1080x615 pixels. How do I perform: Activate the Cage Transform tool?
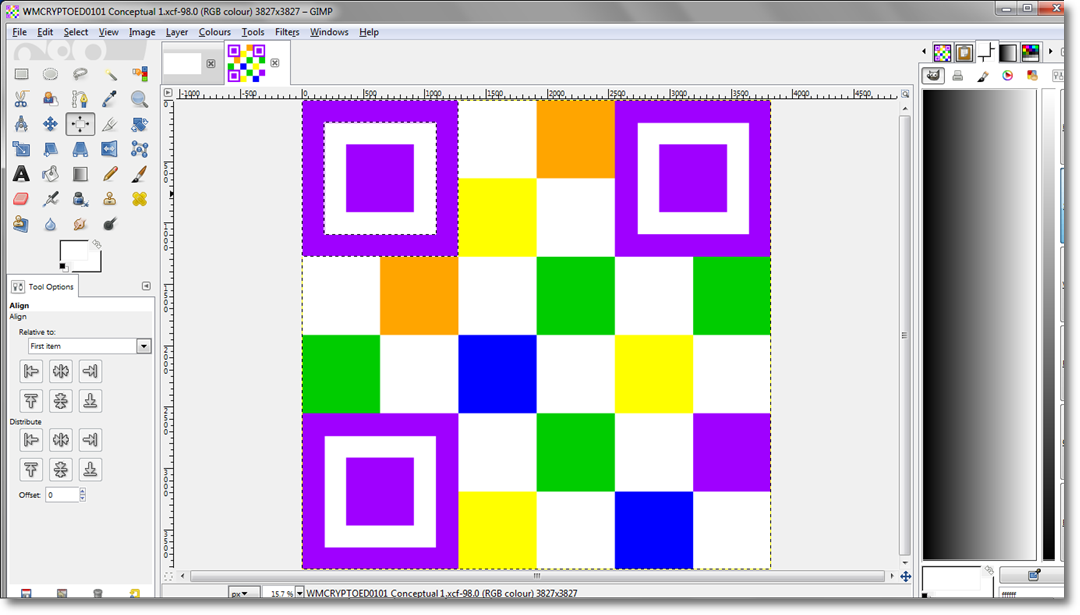pos(139,149)
